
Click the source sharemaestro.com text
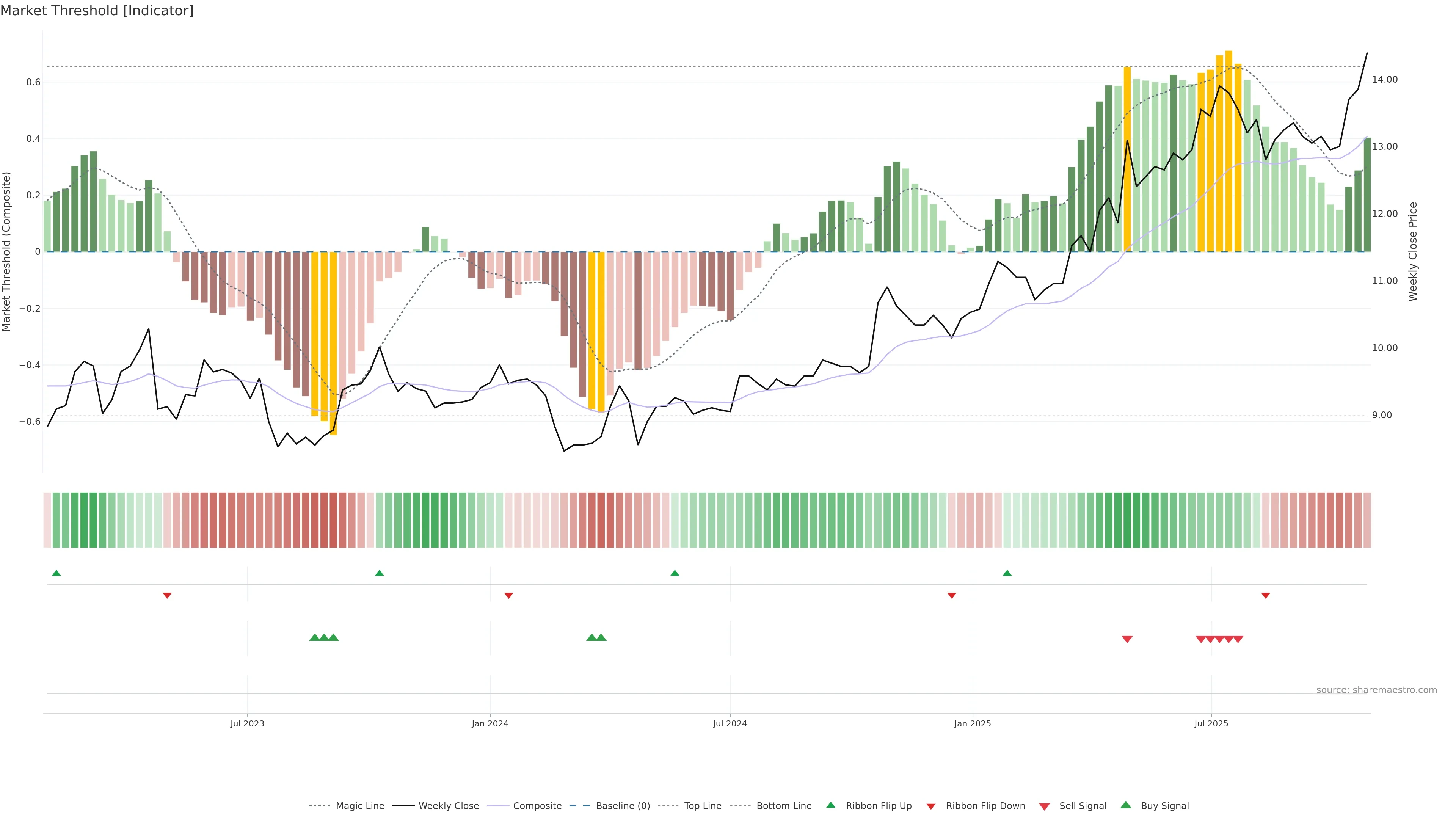tap(1376, 690)
